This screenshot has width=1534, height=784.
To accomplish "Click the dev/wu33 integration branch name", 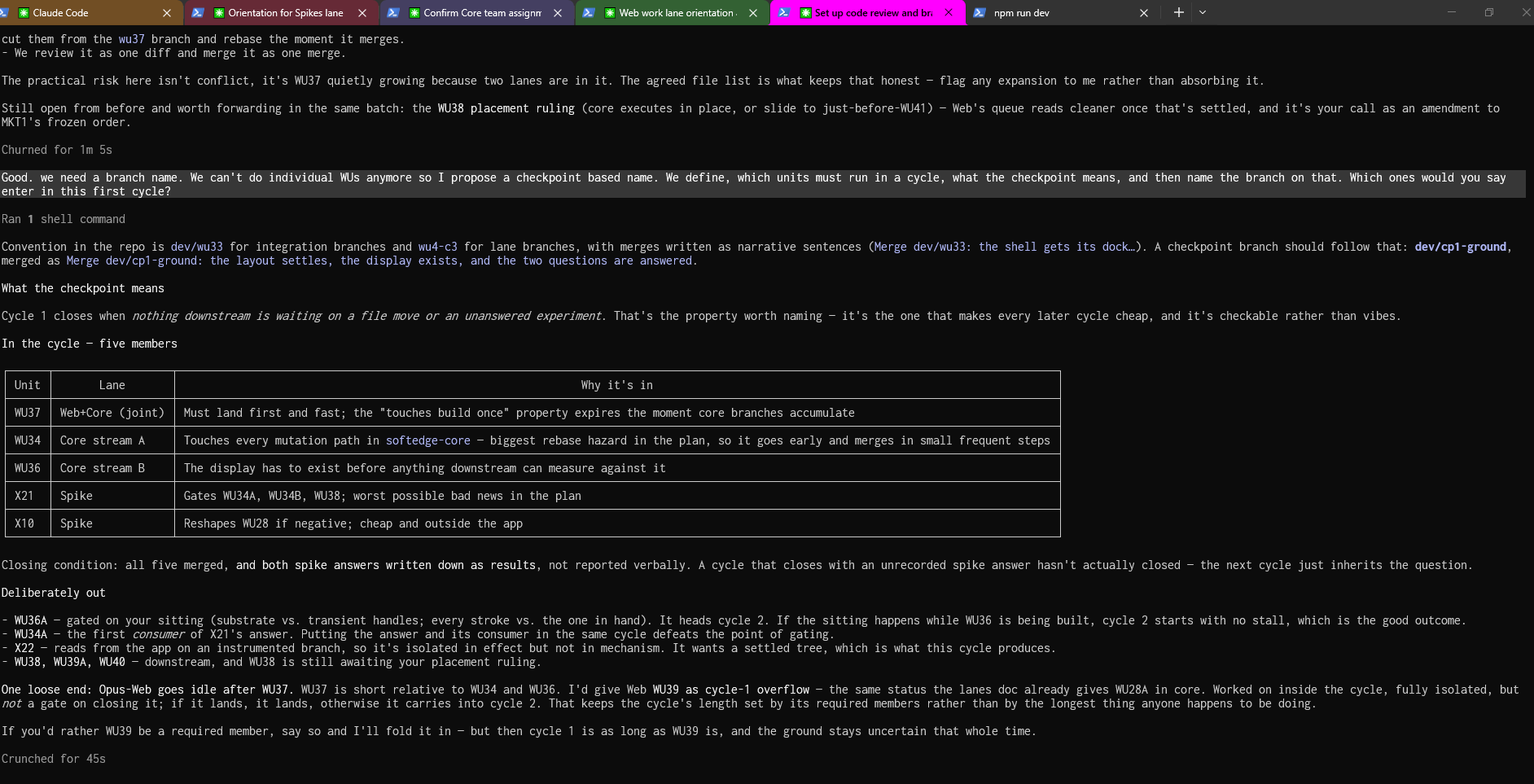I will click(x=196, y=247).
